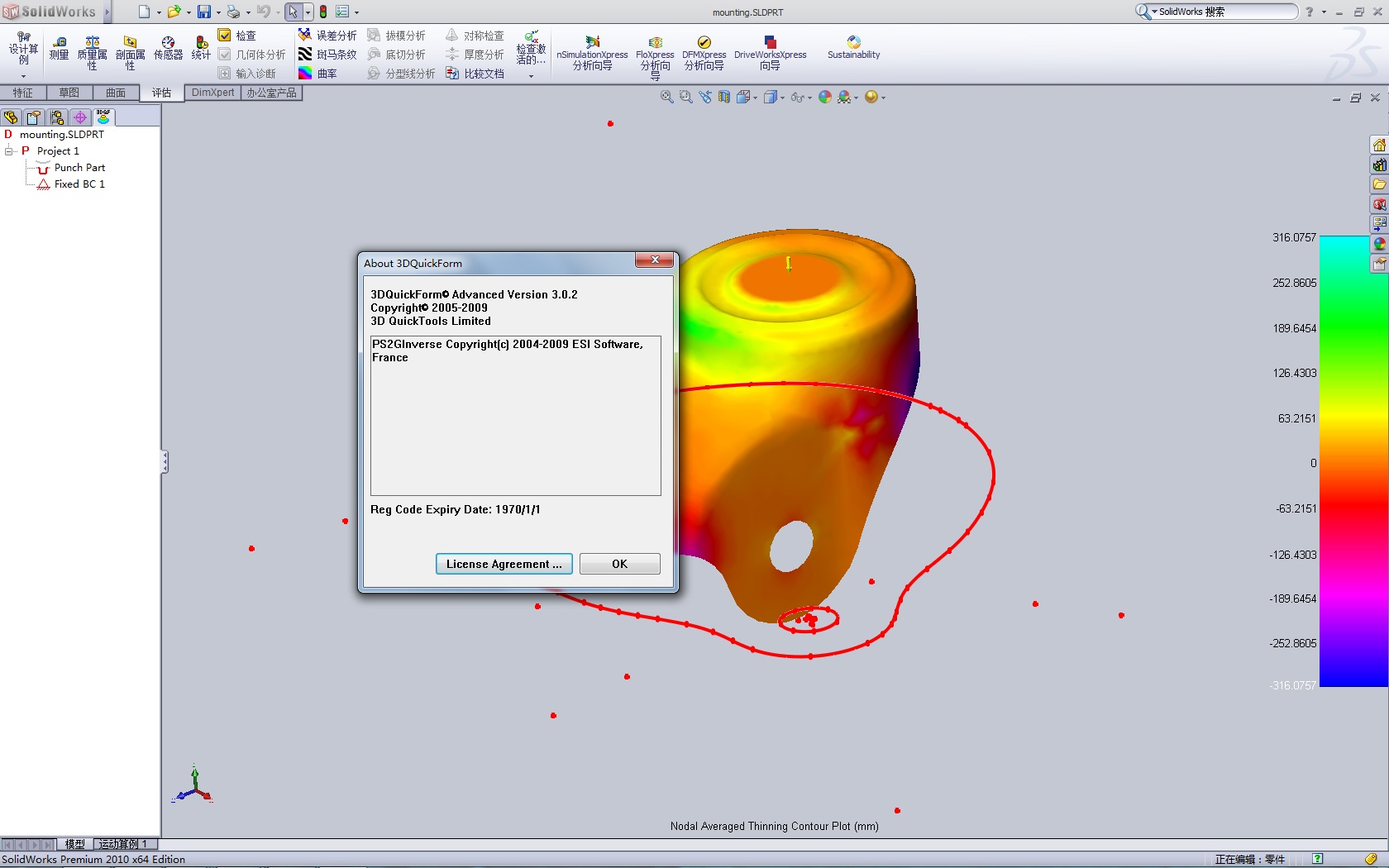Open the ConfigurationManager tab

57,117
